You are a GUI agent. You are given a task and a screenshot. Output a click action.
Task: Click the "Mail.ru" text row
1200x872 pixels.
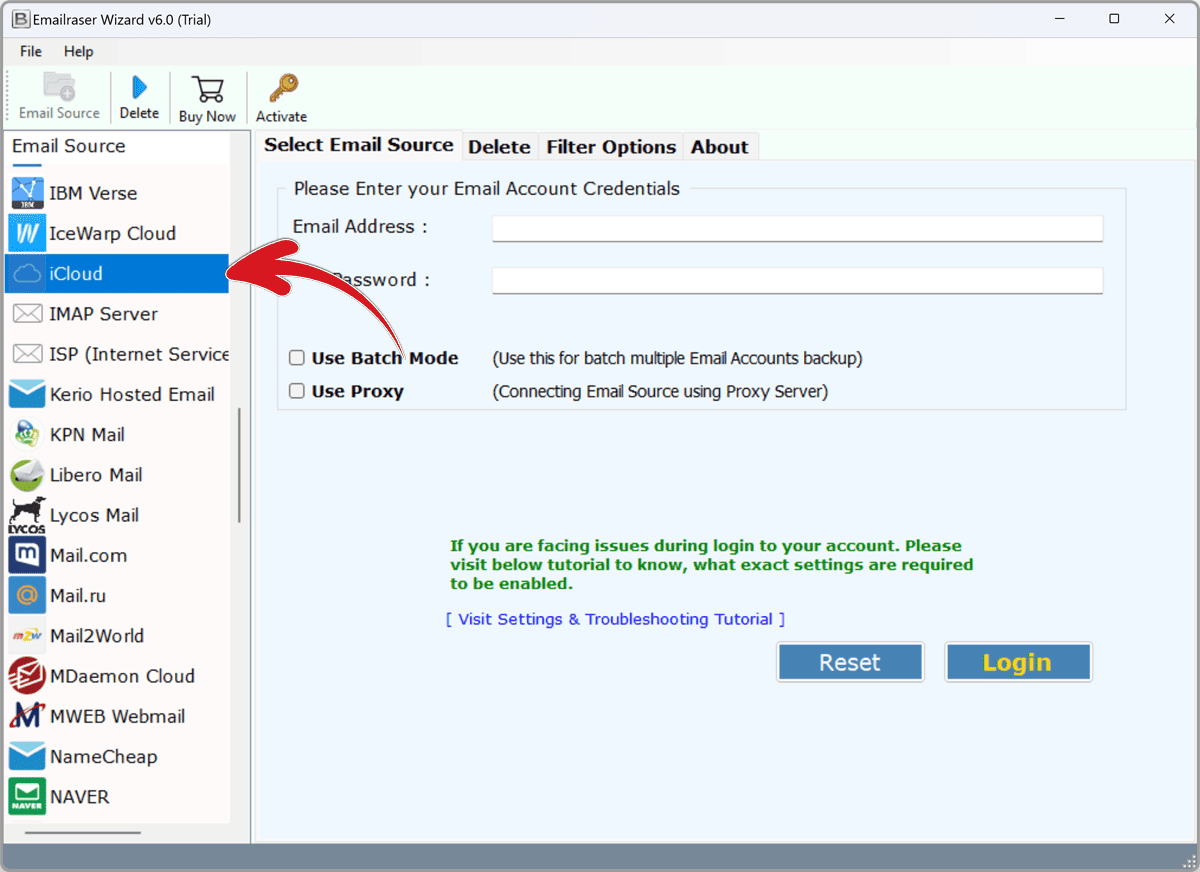(78, 596)
